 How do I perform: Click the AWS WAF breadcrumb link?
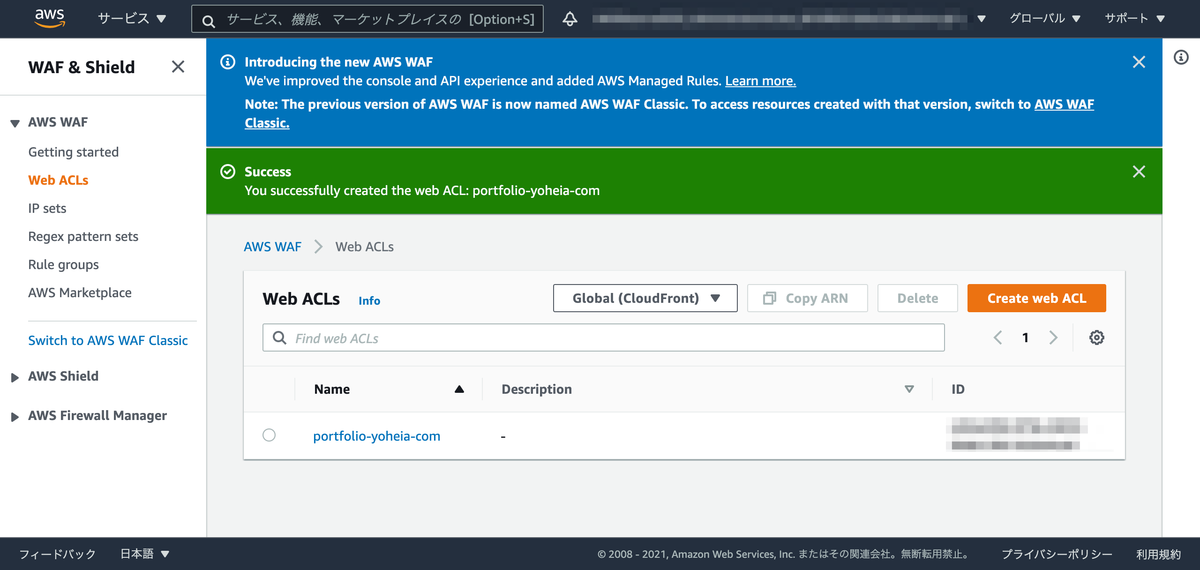click(272, 246)
